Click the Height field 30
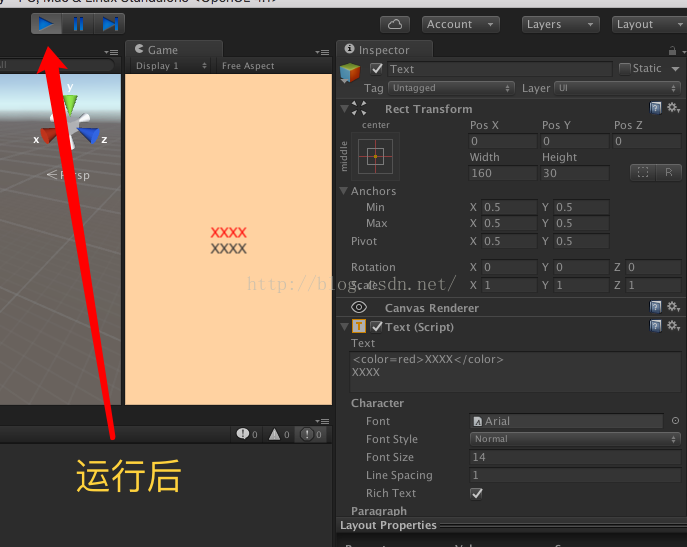This screenshot has height=547, width=687. [x=575, y=173]
